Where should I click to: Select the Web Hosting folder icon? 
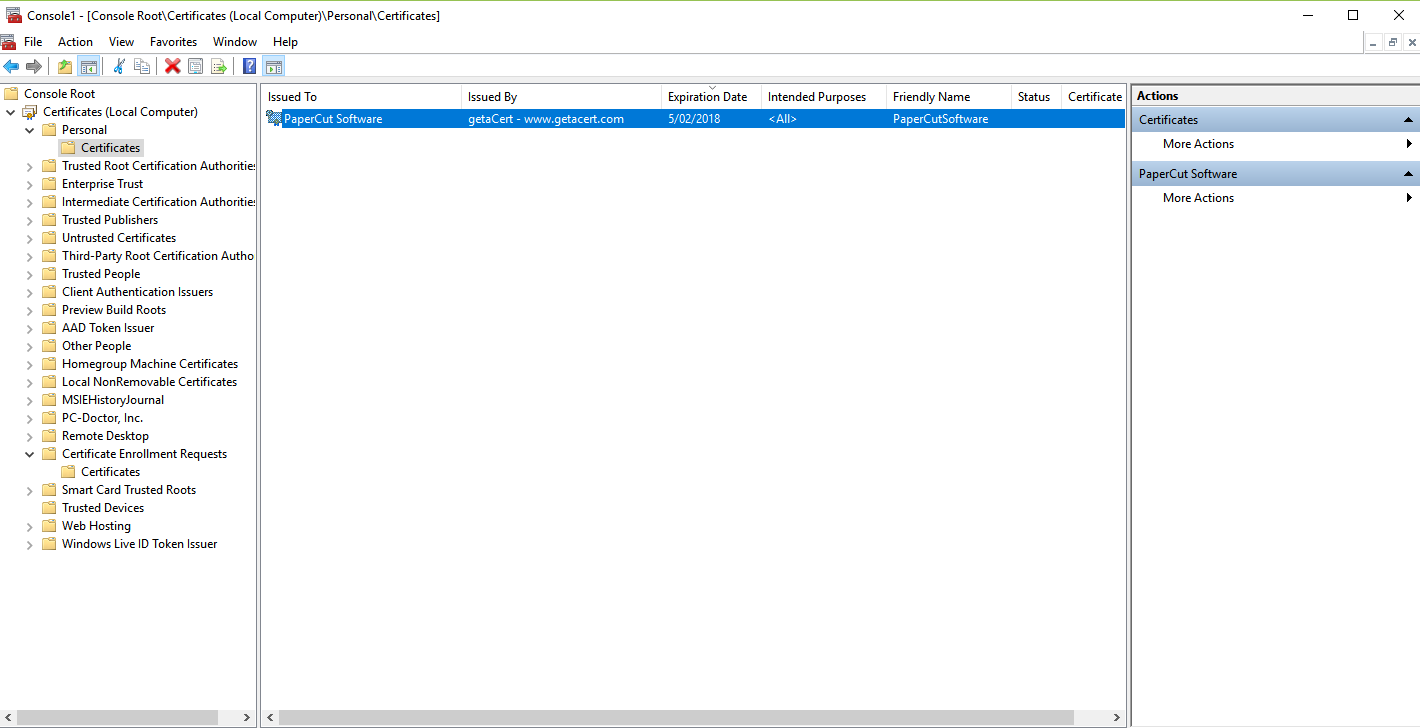pyautogui.click(x=50, y=526)
